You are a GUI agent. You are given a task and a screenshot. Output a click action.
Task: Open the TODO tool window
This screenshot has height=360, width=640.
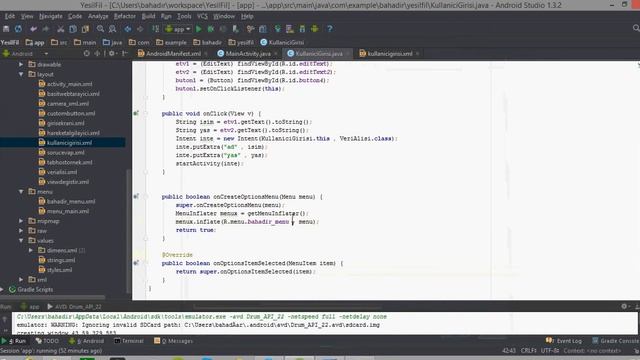pyautogui.click(x=47, y=341)
